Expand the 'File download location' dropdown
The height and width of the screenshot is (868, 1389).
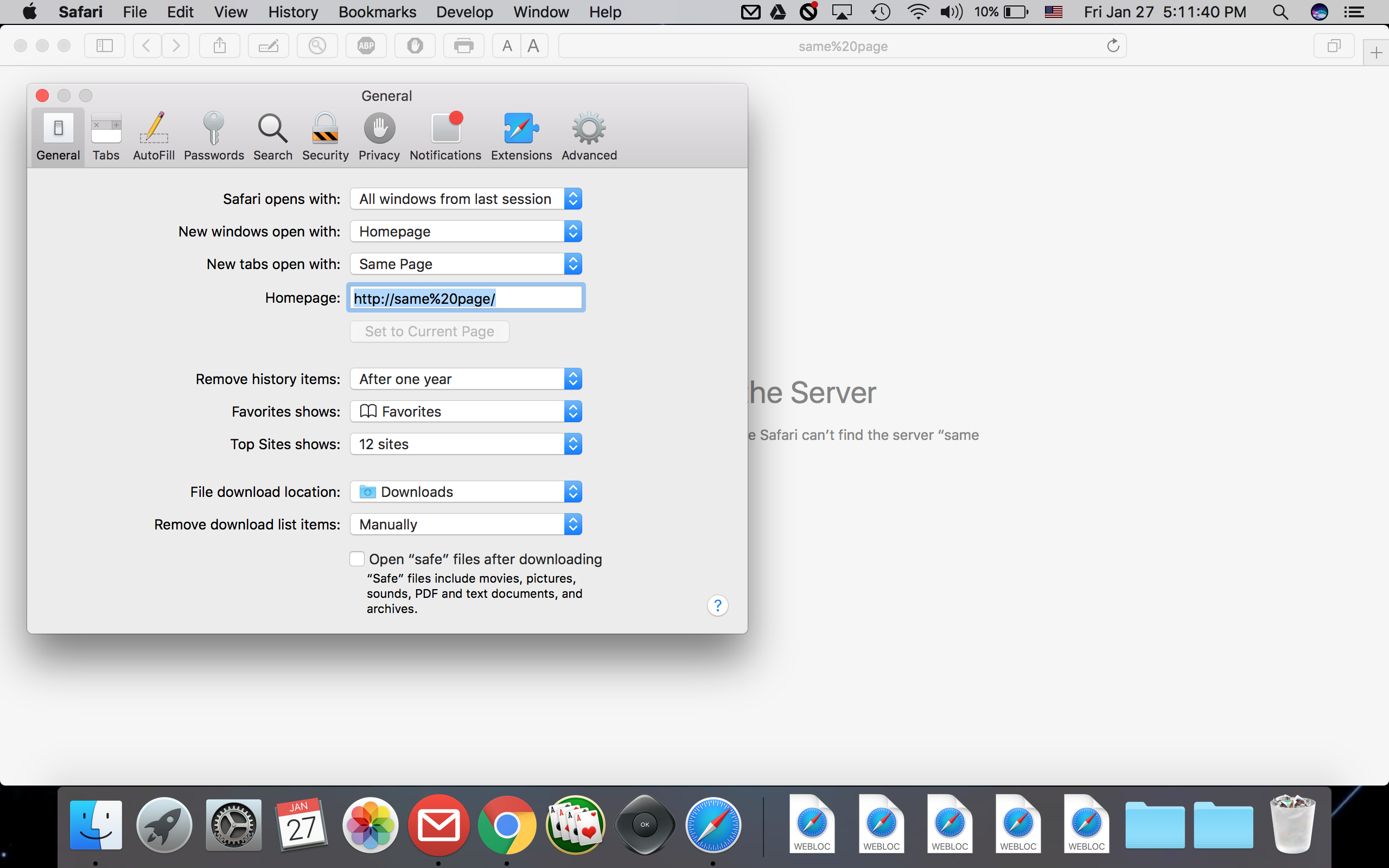[x=466, y=492]
